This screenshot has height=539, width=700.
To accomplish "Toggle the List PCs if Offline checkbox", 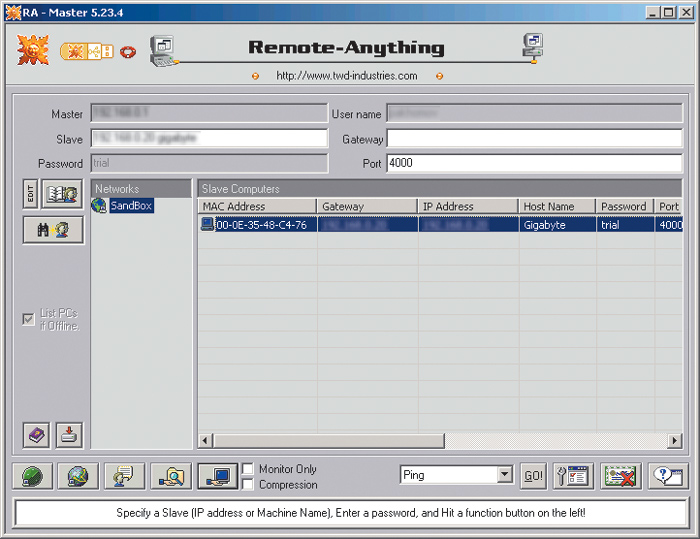I will (x=29, y=319).
